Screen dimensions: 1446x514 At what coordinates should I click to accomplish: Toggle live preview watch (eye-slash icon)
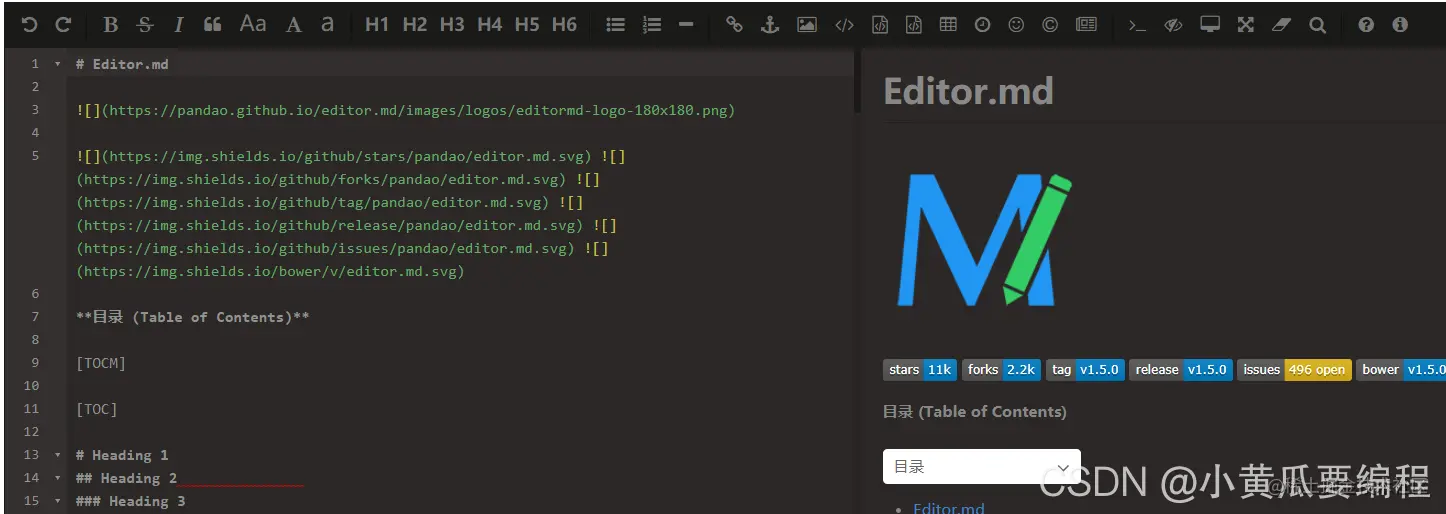[1173, 25]
